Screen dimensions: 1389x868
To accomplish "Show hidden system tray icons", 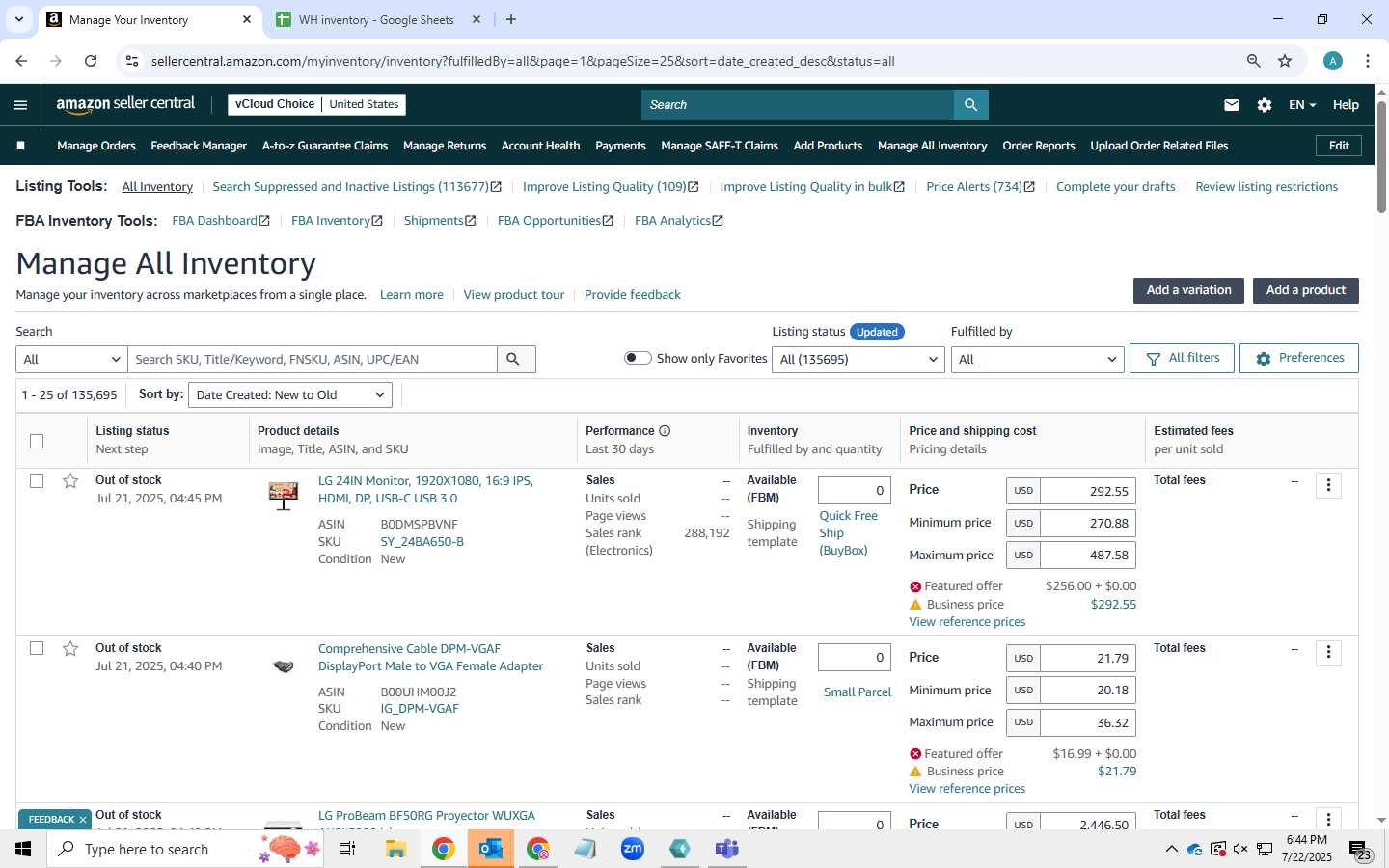I will [1171, 849].
